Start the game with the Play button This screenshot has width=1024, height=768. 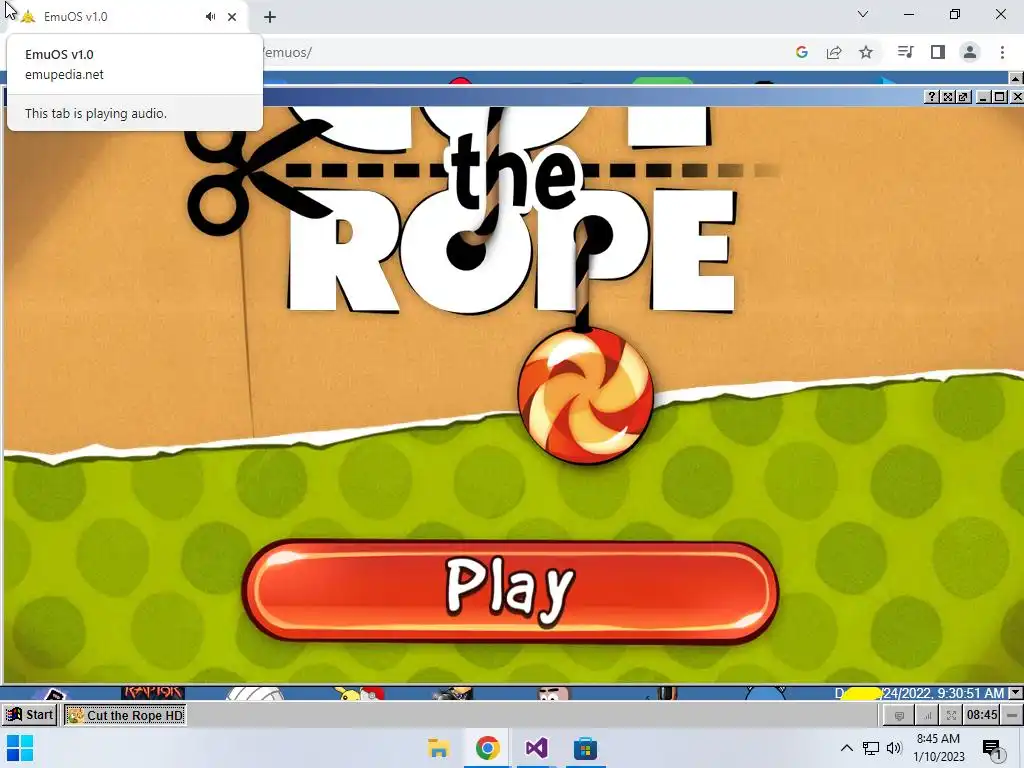(510, 592)
